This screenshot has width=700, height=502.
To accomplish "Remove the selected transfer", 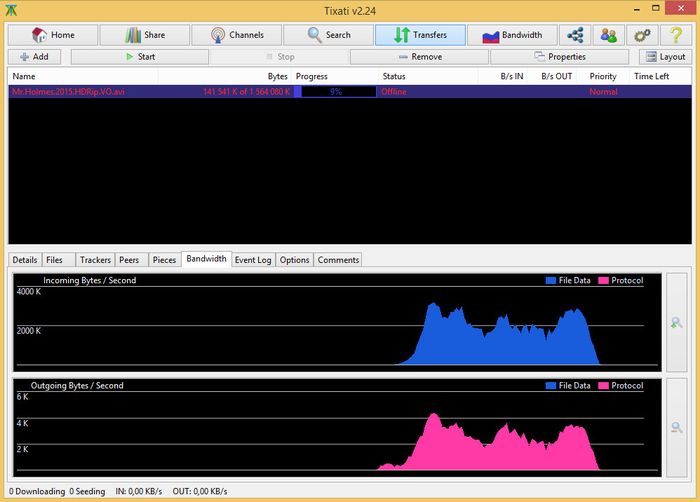I will (x=419, y=57).
